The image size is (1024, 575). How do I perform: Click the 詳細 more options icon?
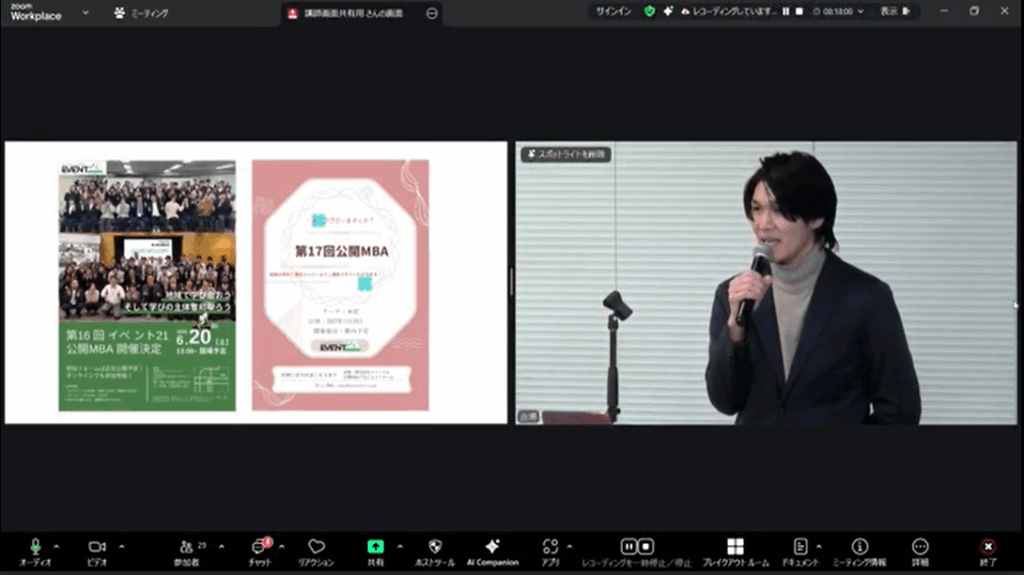(x=920, y=547)
